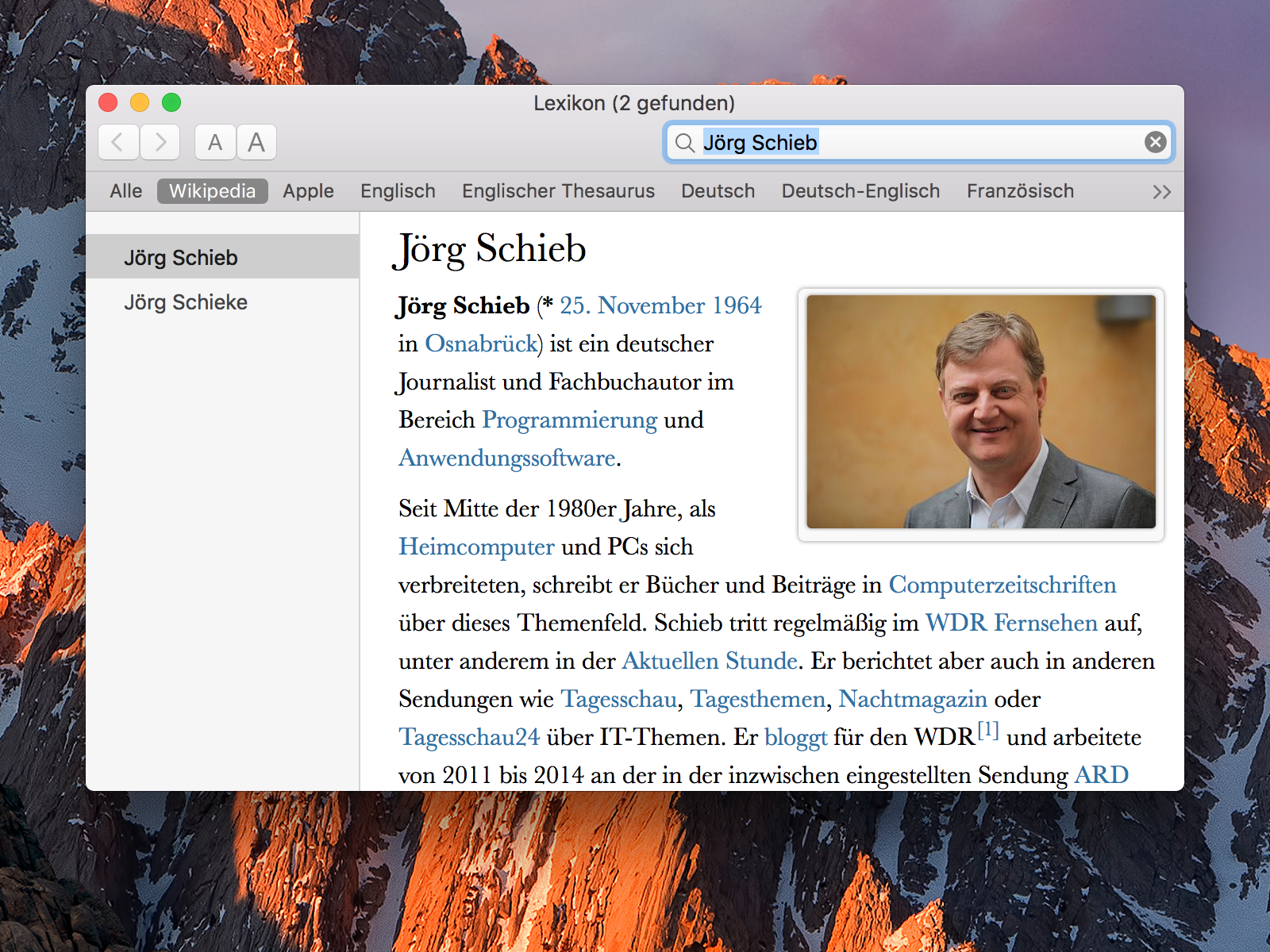Open the Tagesthemen link

pyautogui.click(x=758, y=700)
